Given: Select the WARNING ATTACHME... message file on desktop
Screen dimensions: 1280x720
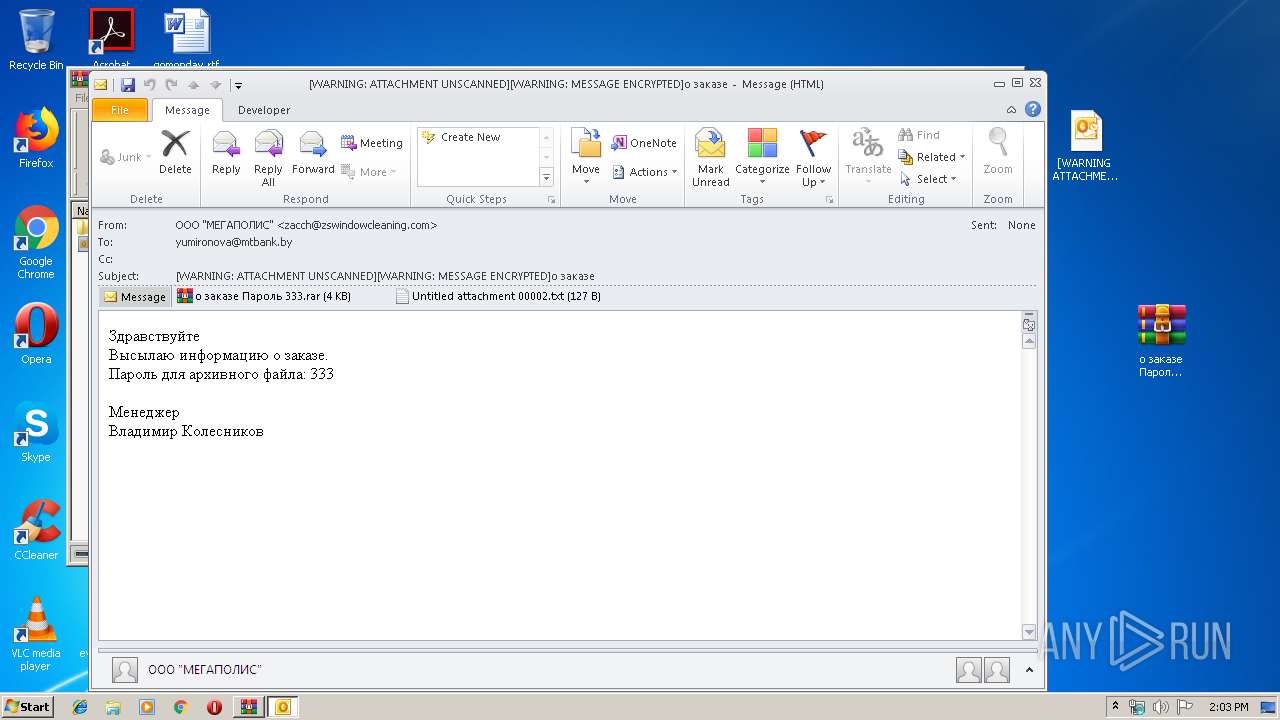Looking at the screenshot, I should 1085,147.
